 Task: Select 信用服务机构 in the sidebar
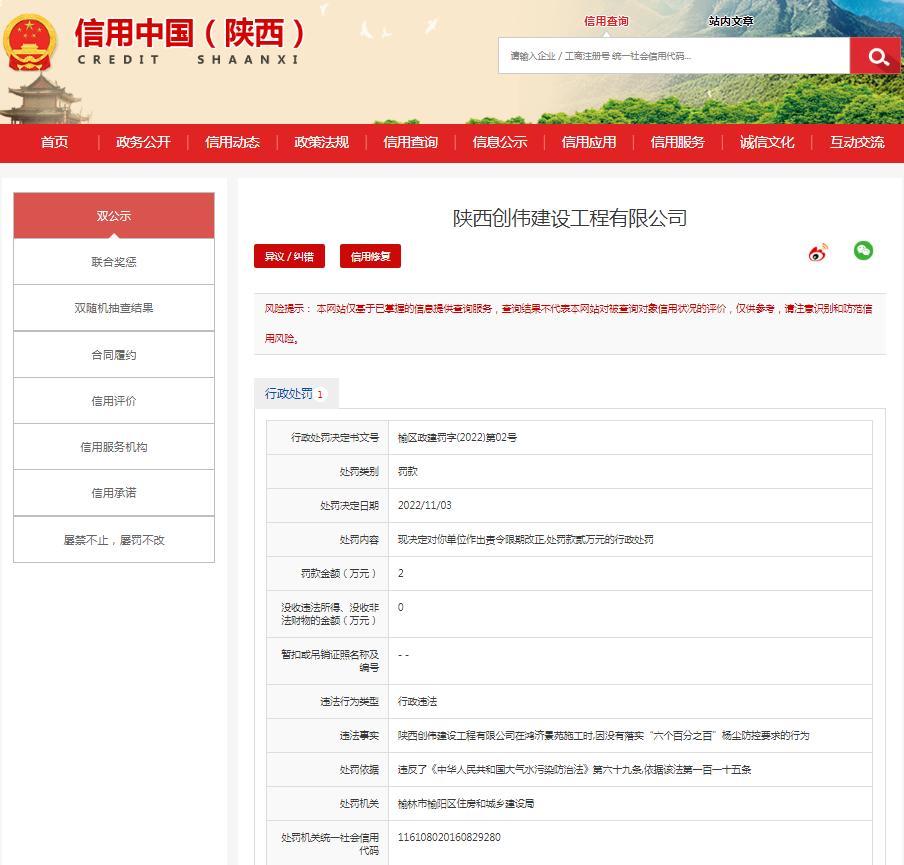[x=114, y=447]
